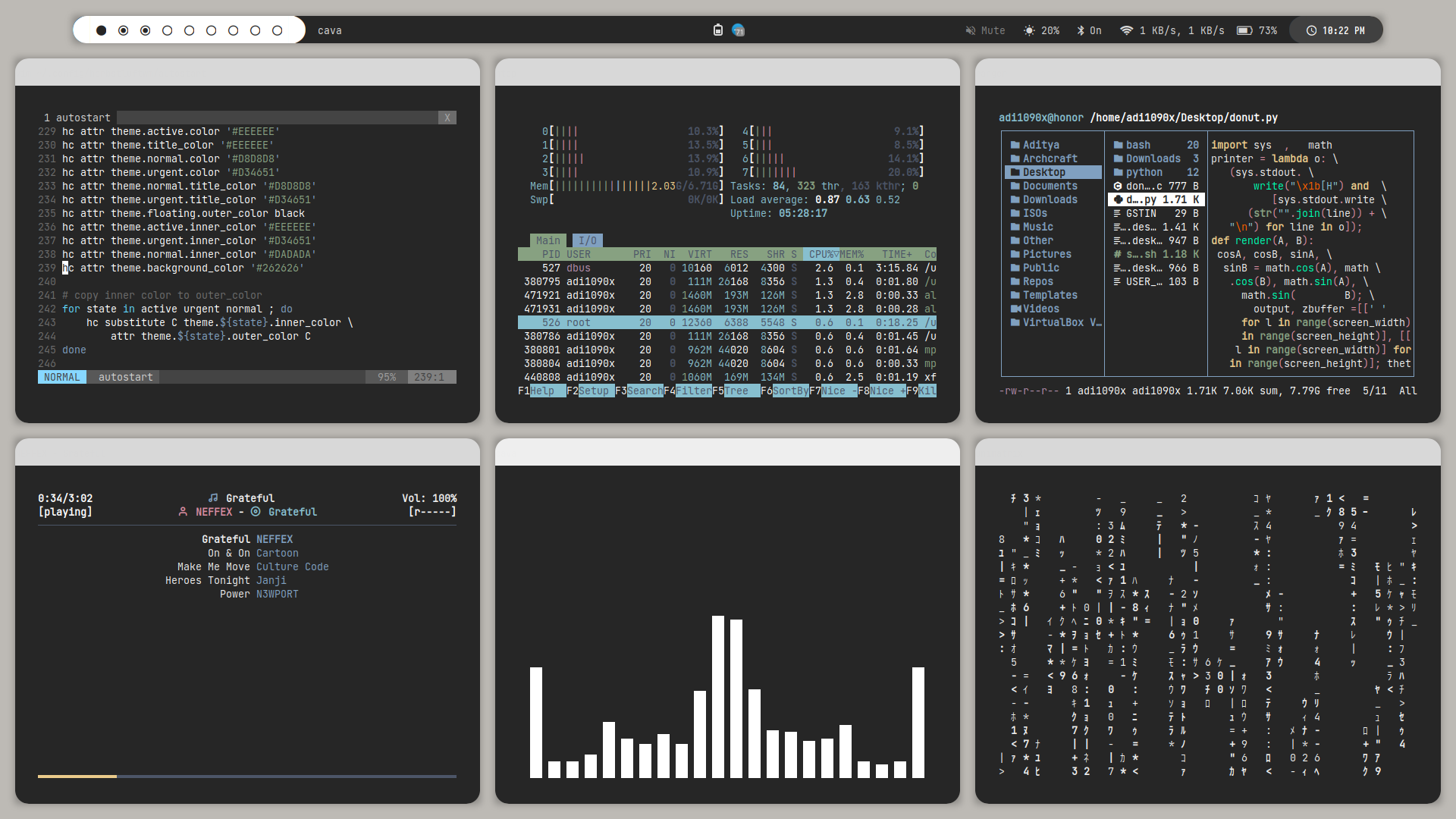Select the last empty workspace dot
Viewport: 1456px width, 819px height.
277,30
